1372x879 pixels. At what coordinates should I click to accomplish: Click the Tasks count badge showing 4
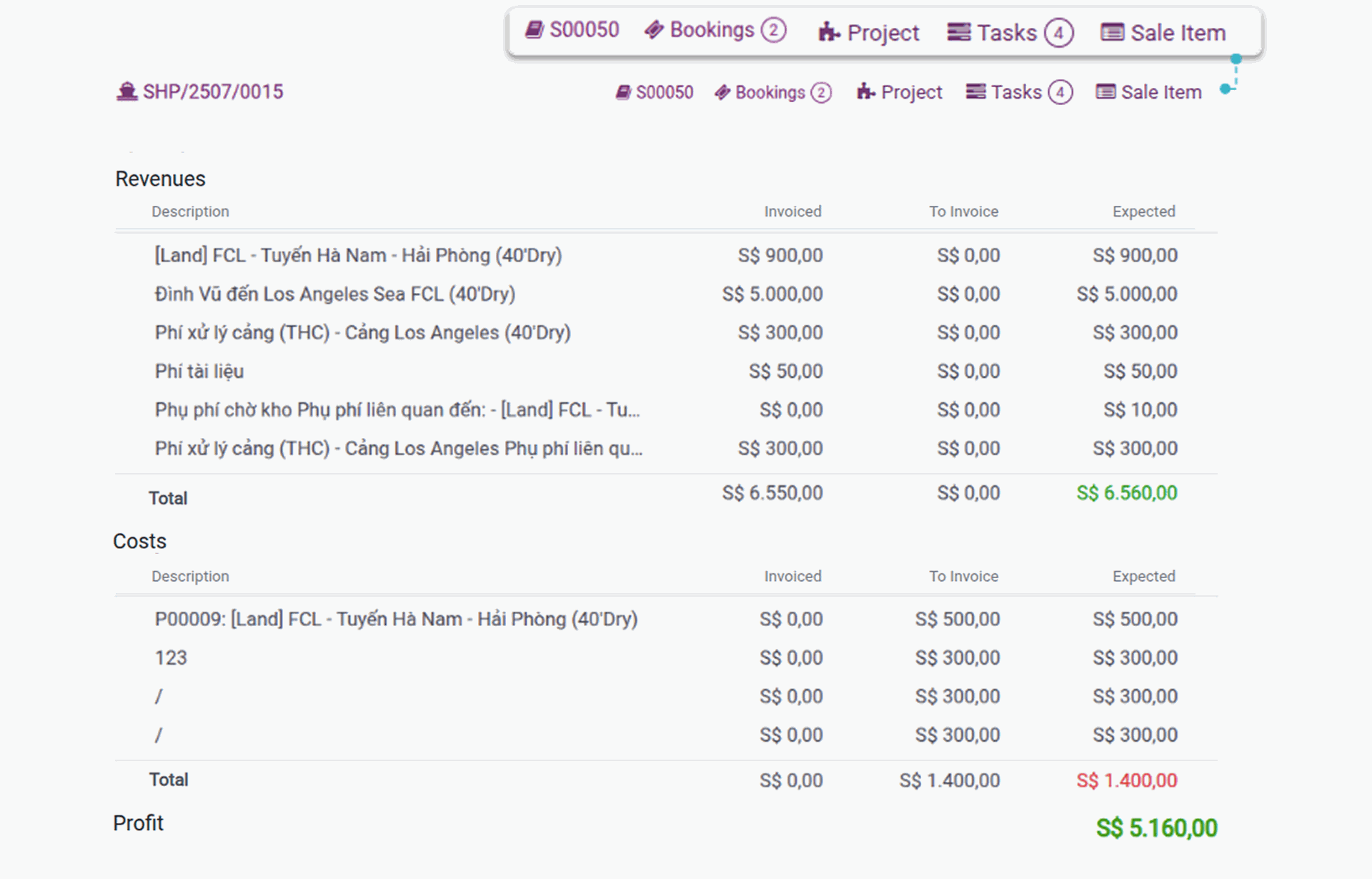click(1060, 93)
